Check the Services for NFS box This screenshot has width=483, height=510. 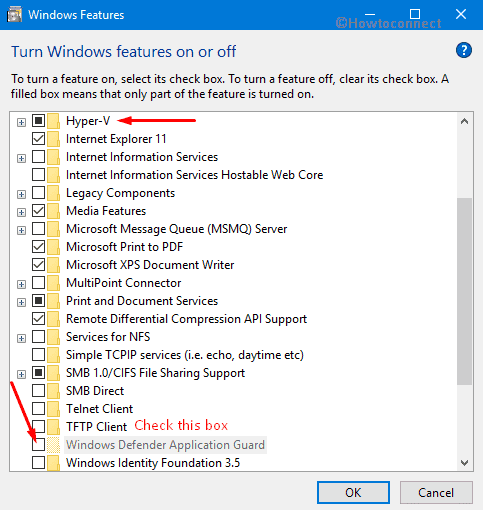point(38,336)
